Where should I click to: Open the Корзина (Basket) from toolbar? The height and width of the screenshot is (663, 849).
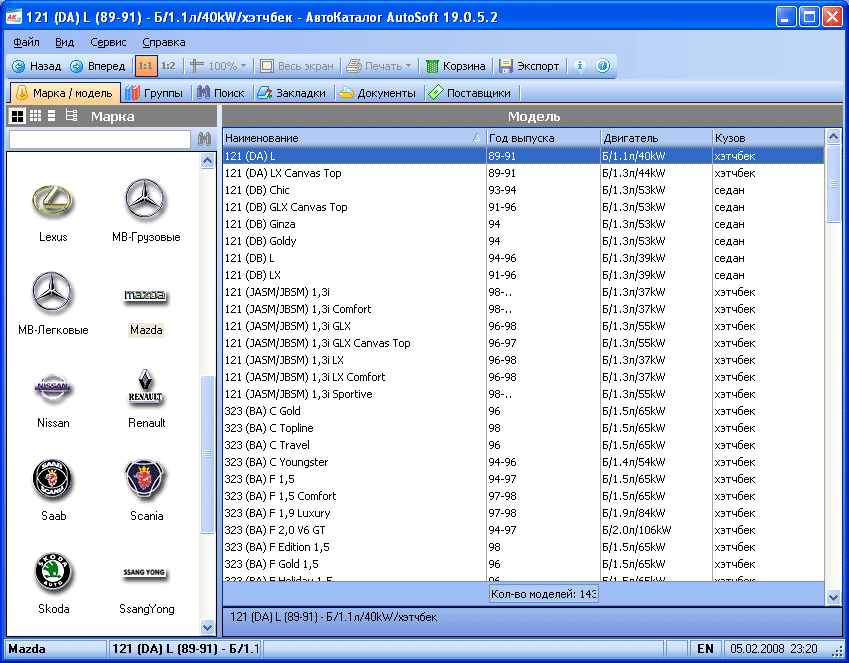pos(456,66)
